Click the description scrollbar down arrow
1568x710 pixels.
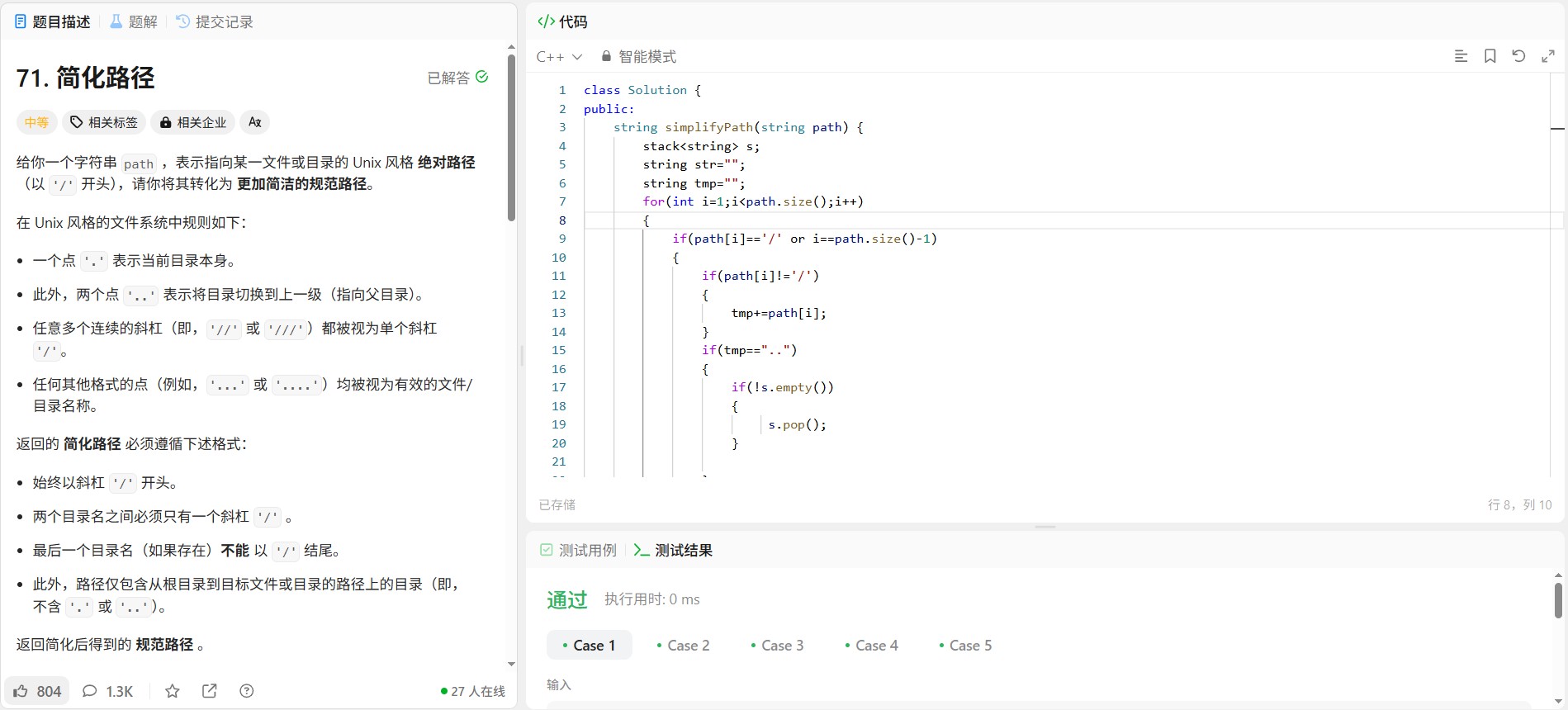(x=511, y=664)
